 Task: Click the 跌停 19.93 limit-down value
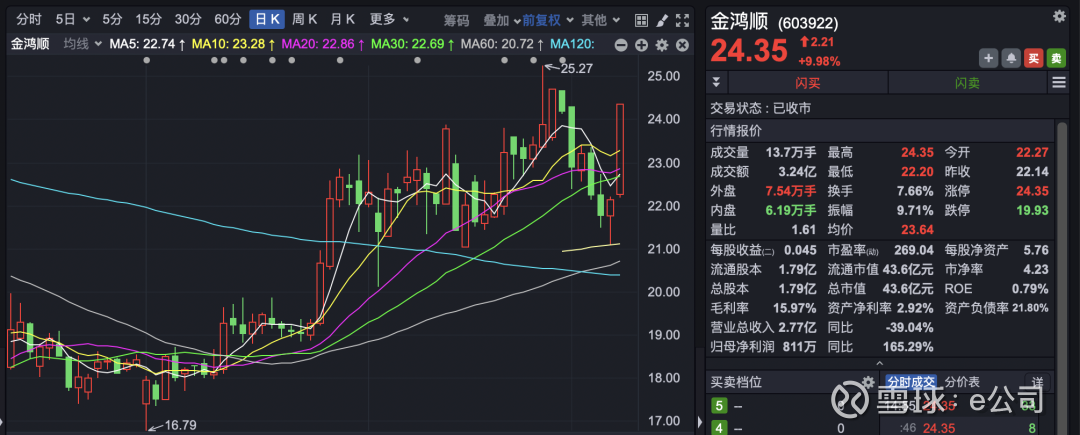tap(1033, 210)
